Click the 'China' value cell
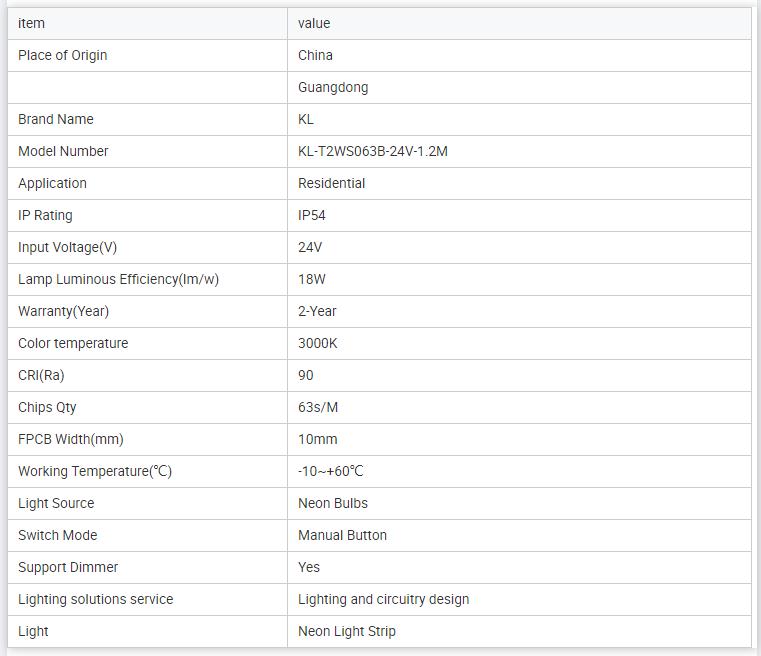The image size is (761, 656). coord(315,55)
